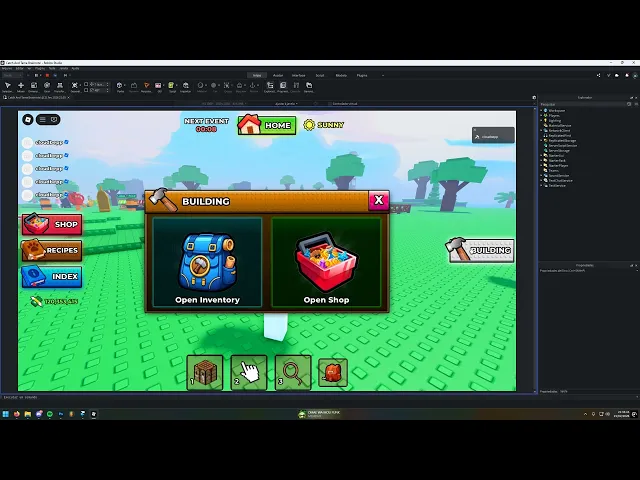Screen dimensions: 640x480
Task: Click the red stop playtest button
Action: click(x=47, y=75)
